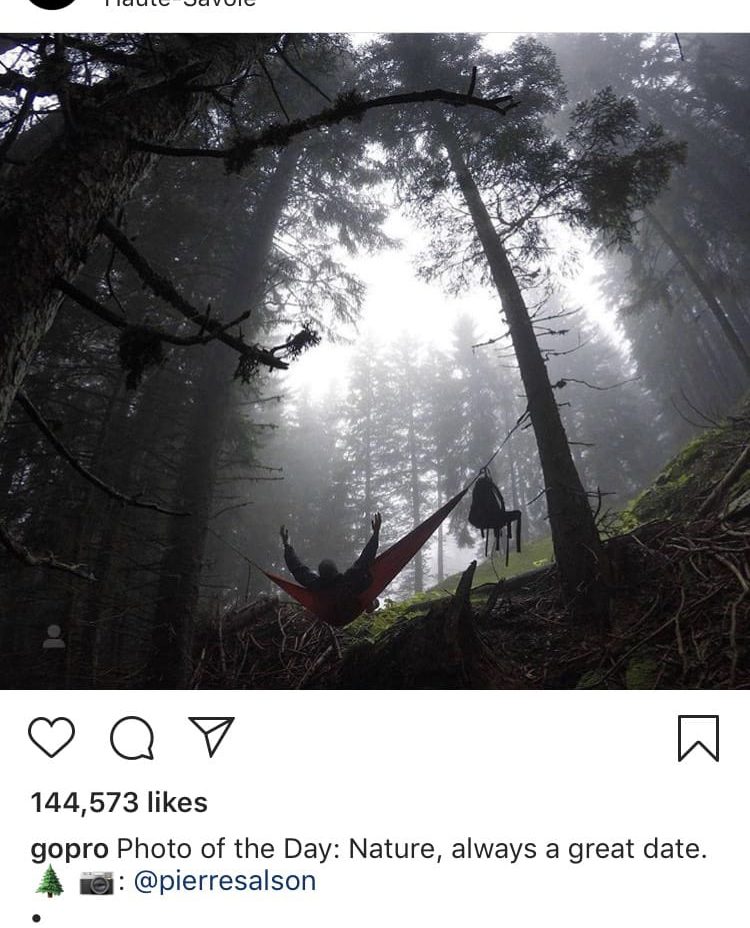The image size is (750, 928).
Task: Open the gopro username in the caption
Action: (69, 850)
